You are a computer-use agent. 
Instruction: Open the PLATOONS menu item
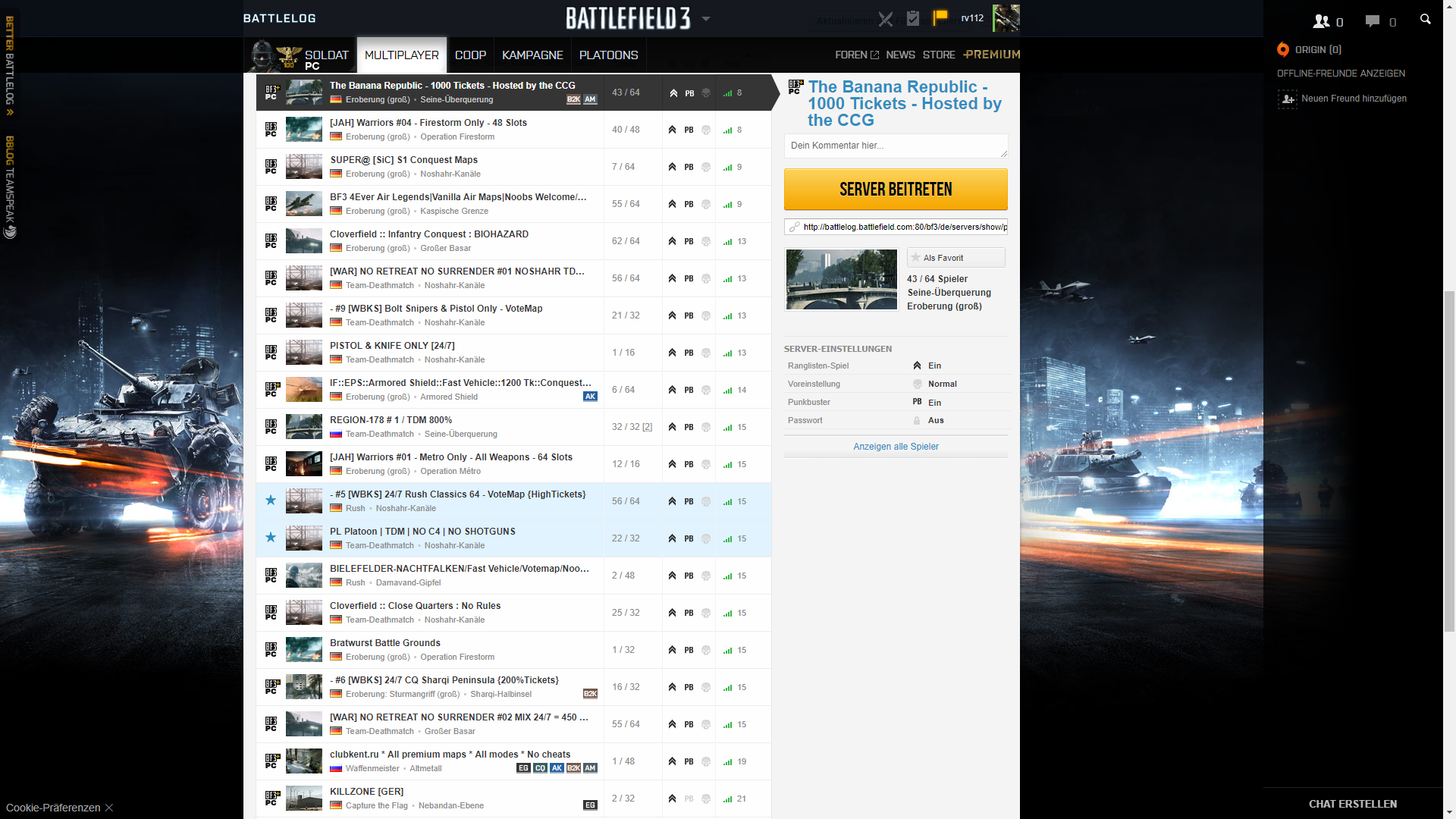tap(608, 55)
